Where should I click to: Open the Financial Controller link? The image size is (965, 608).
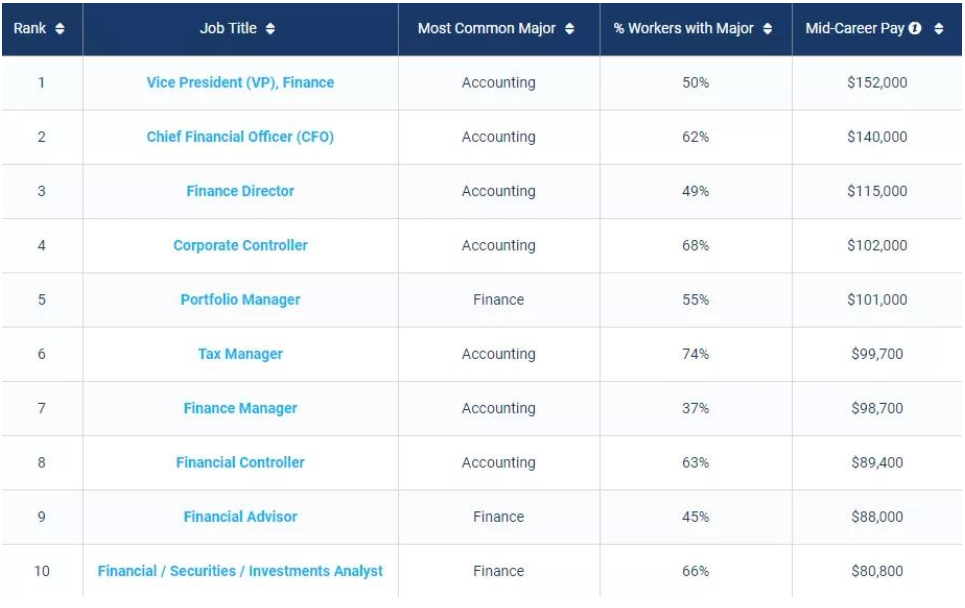point(240,462)
